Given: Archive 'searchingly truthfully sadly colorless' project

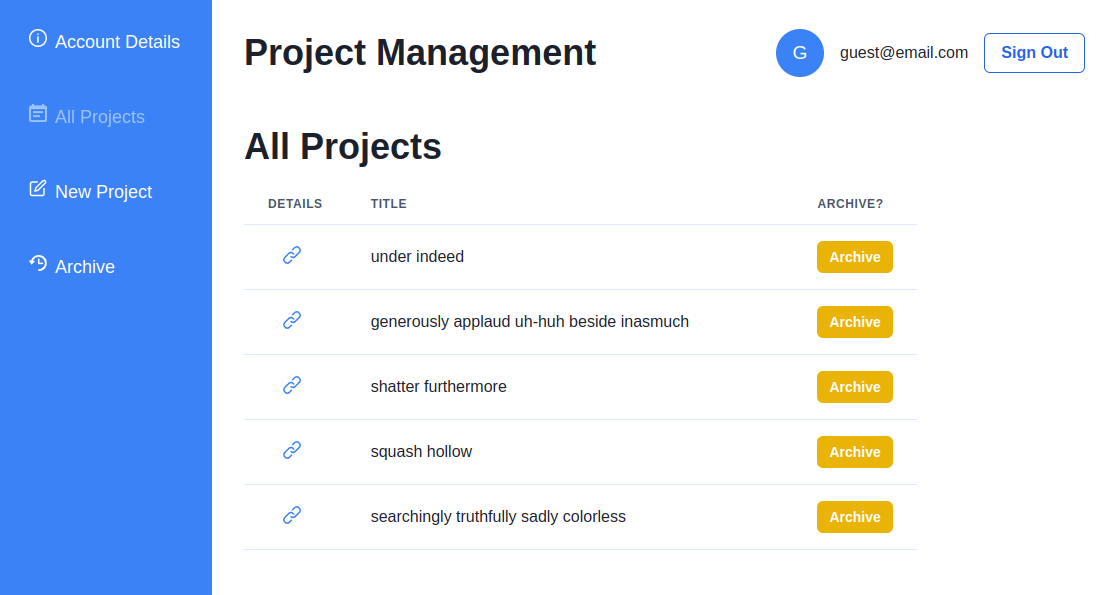Looking at the screenshot, I should [x=854, y=517].
